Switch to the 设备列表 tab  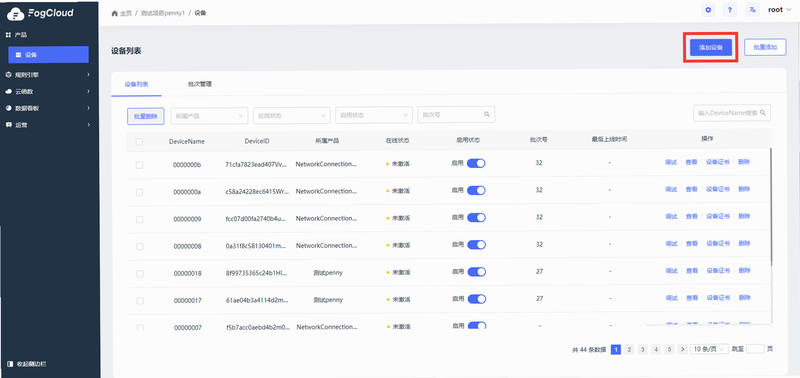[136, 84]
